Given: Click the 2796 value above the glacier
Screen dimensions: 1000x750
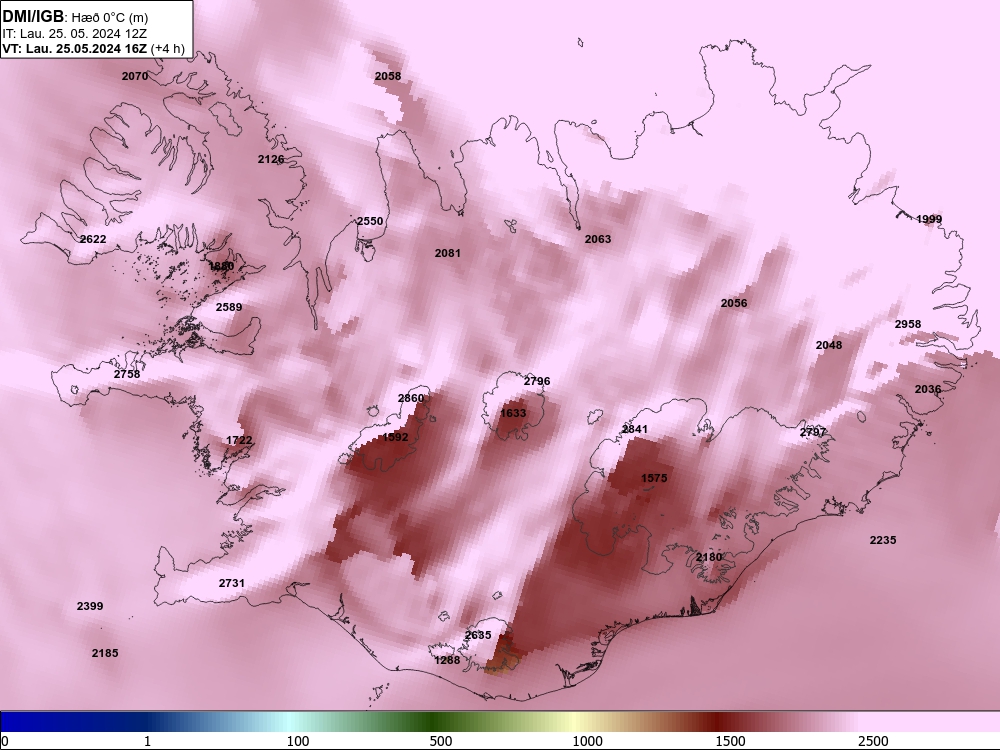Looking at the screenshot, I should tap(536, 381).
